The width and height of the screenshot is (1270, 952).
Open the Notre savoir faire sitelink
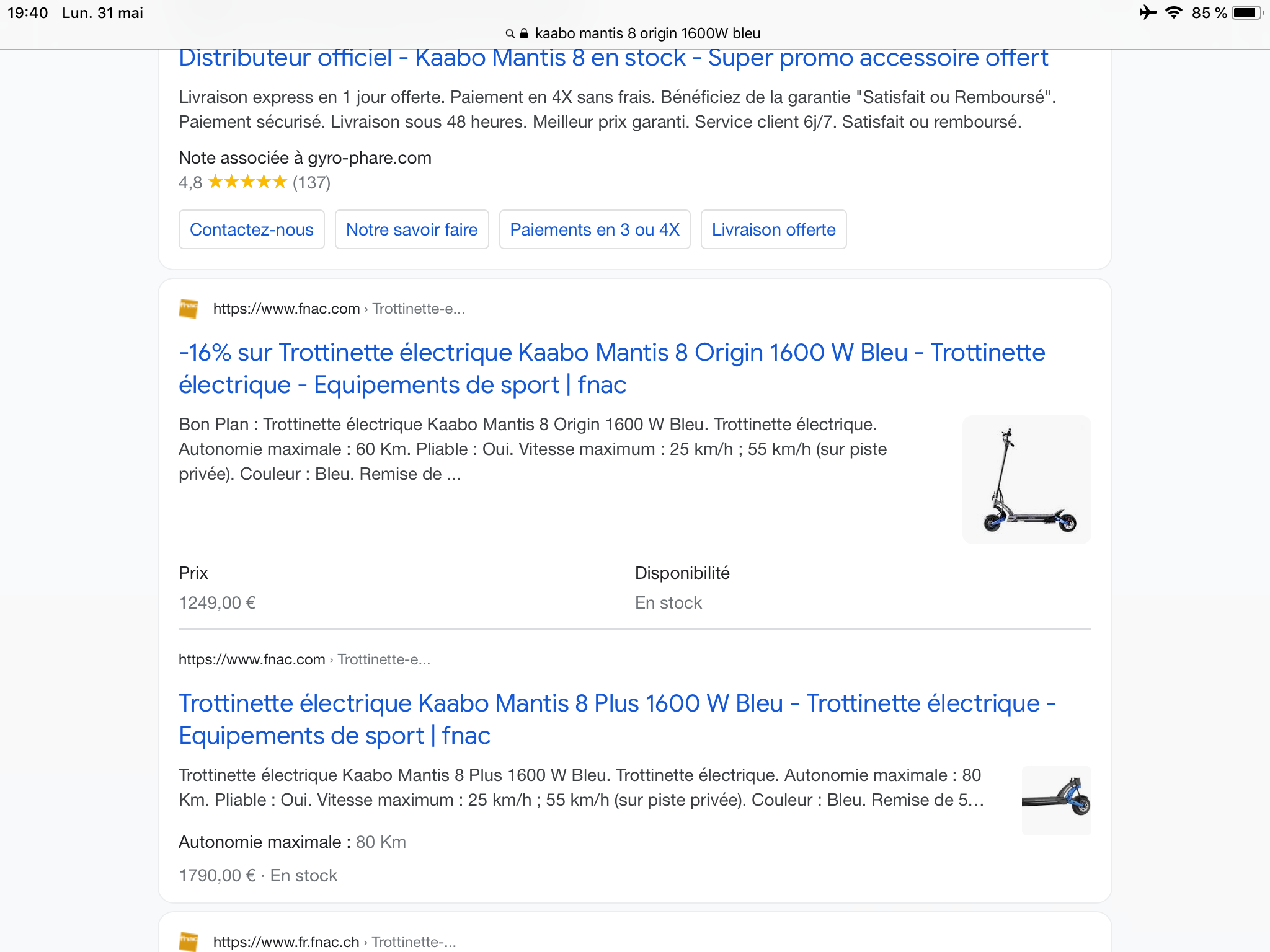(412, 229)
